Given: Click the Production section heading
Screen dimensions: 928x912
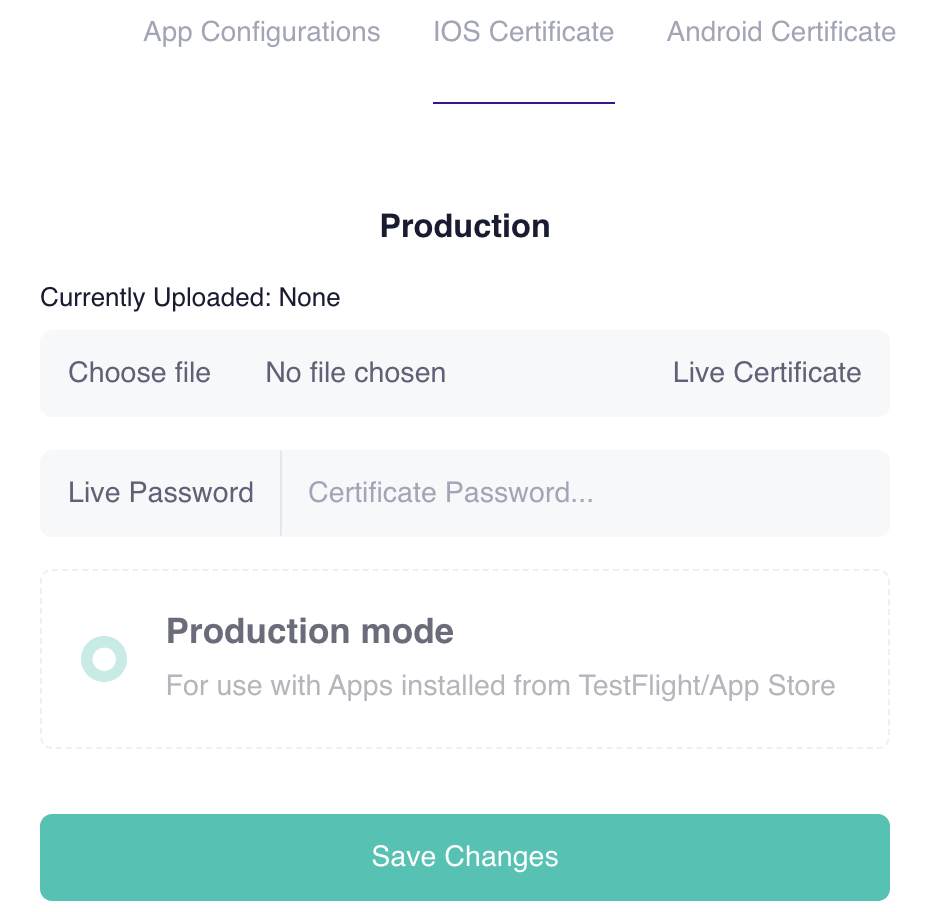Looking at the screenshot, I should pyautogui.click(x=465, y=226).
